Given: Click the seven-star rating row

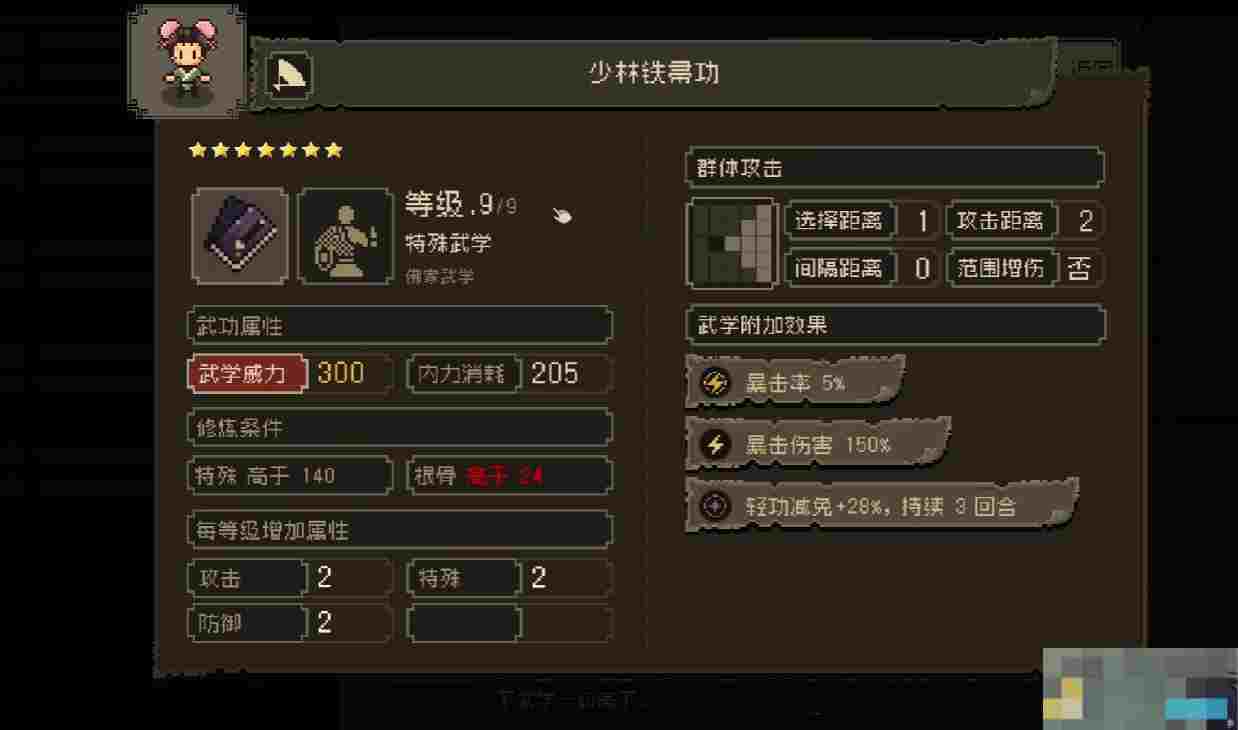Looking at the screenshot, I should pyautogui.click(x=266, y=150).
